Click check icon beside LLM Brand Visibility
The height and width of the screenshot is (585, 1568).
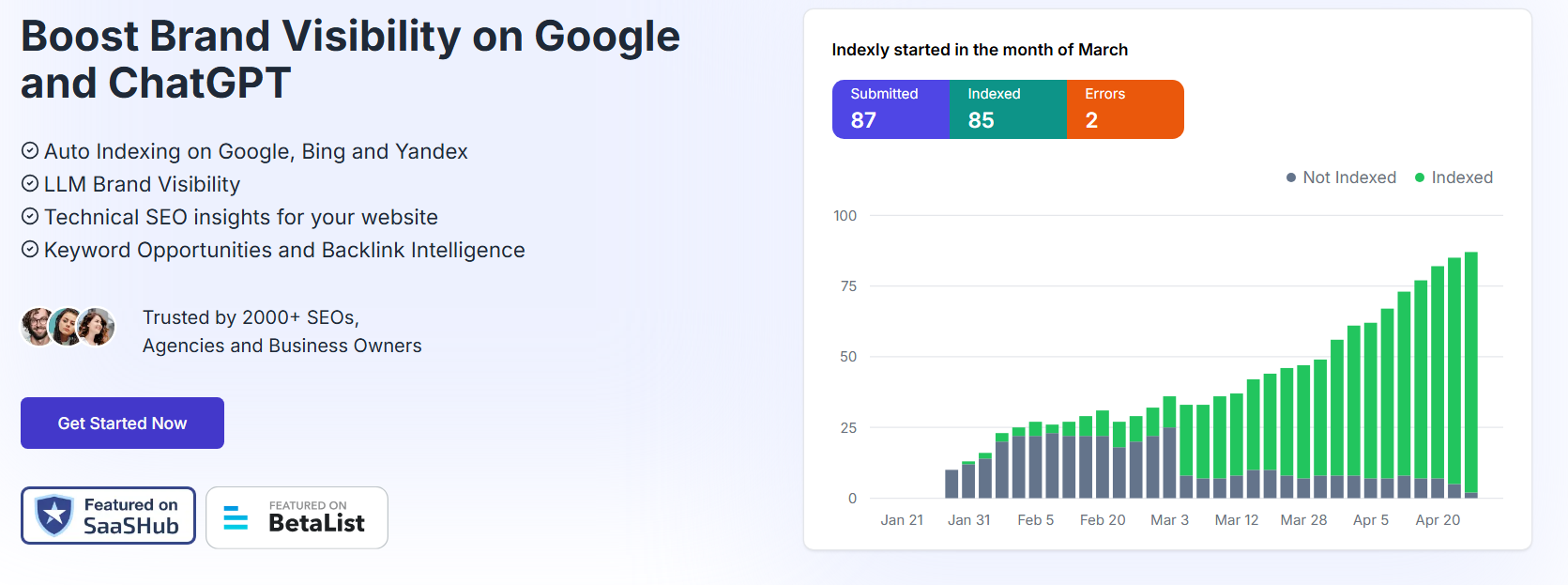(x=30, y=183)
